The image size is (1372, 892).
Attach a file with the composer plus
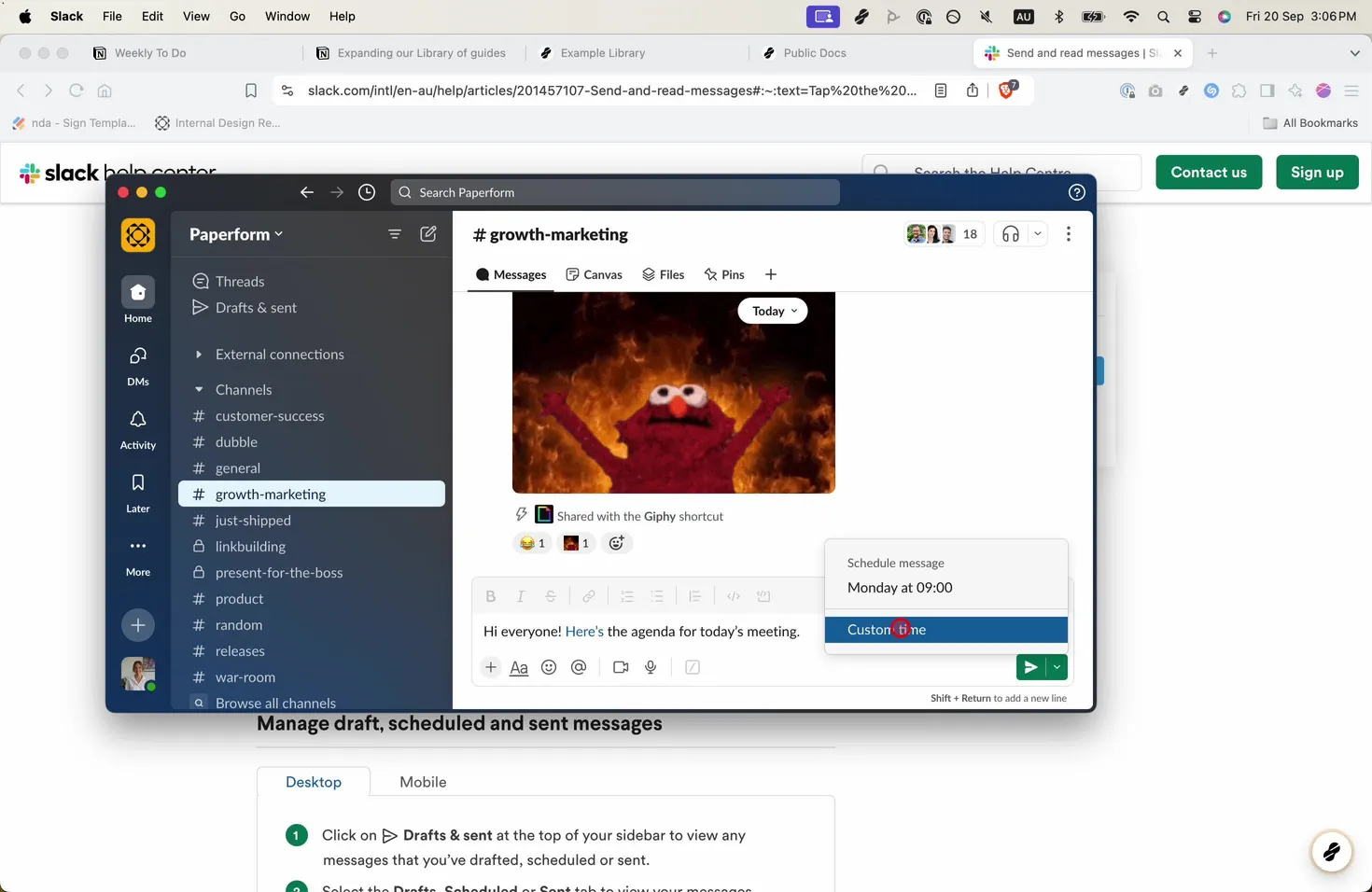click(491, 667)
